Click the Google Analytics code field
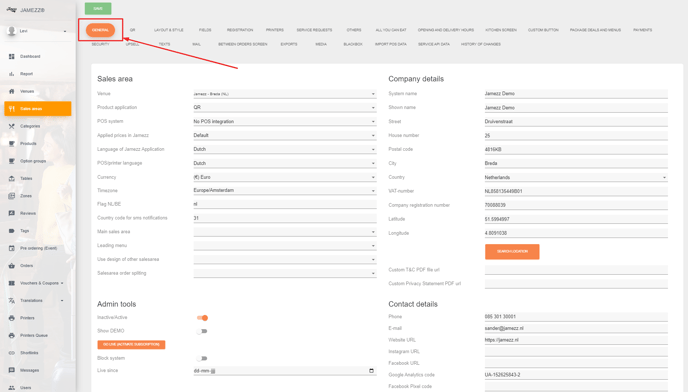 [x=576, y=375]
